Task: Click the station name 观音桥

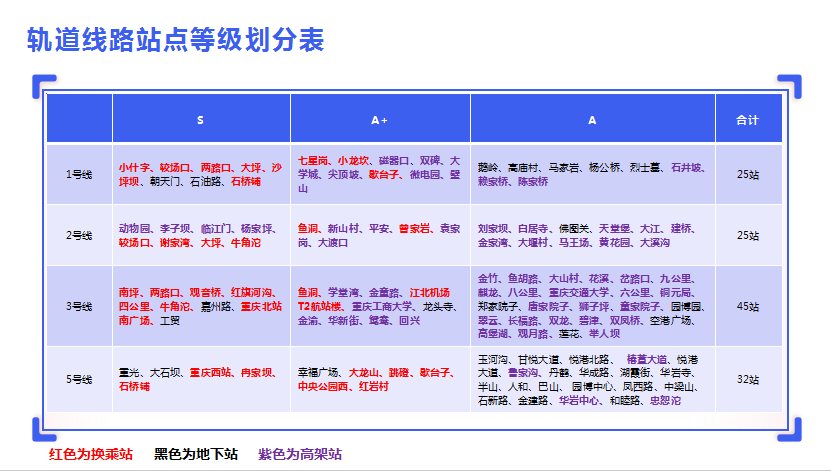Action: (206, 292)
